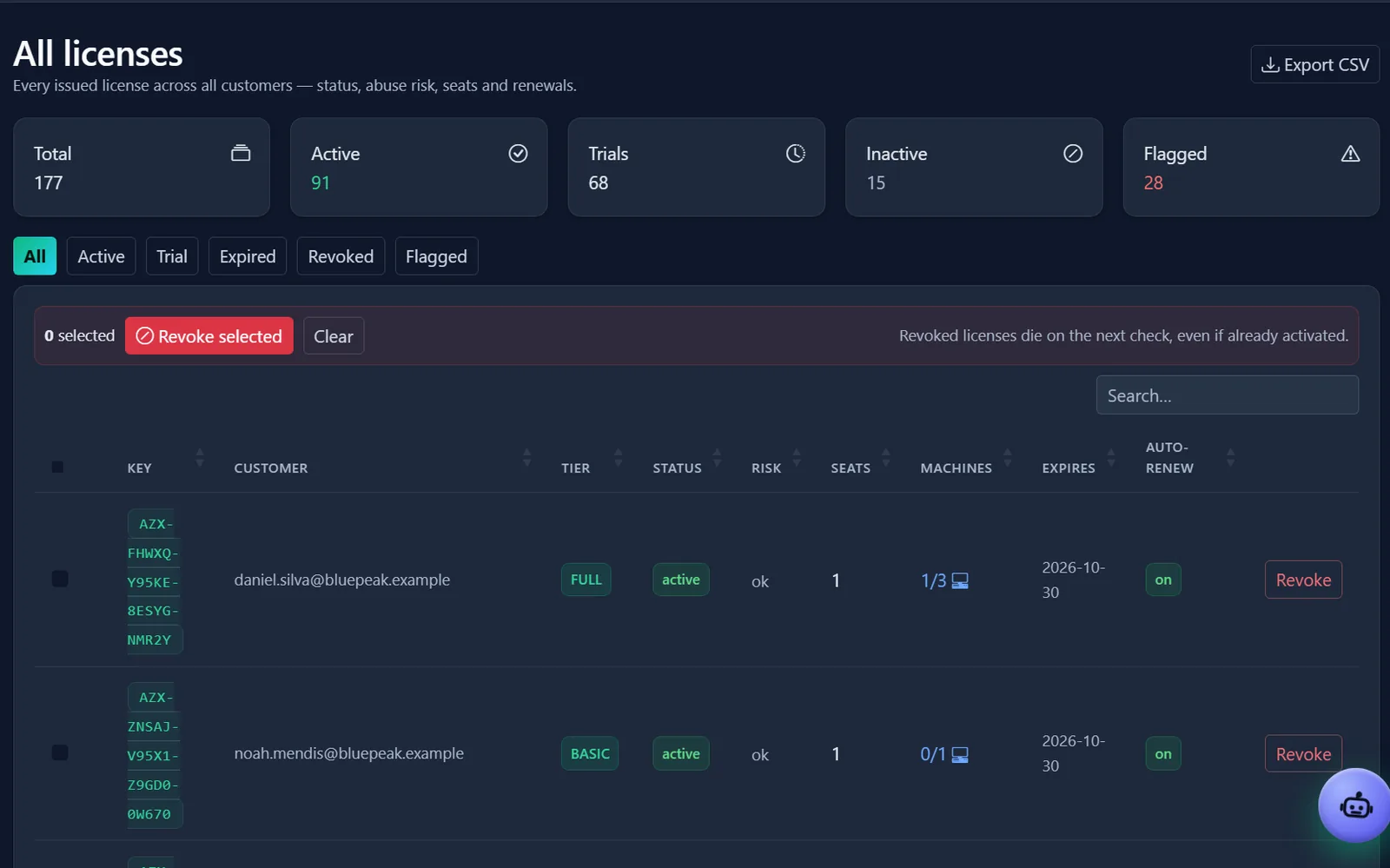Switch to the Expired filter tab
Screen dimensions: 1390x868
point(248,256)
